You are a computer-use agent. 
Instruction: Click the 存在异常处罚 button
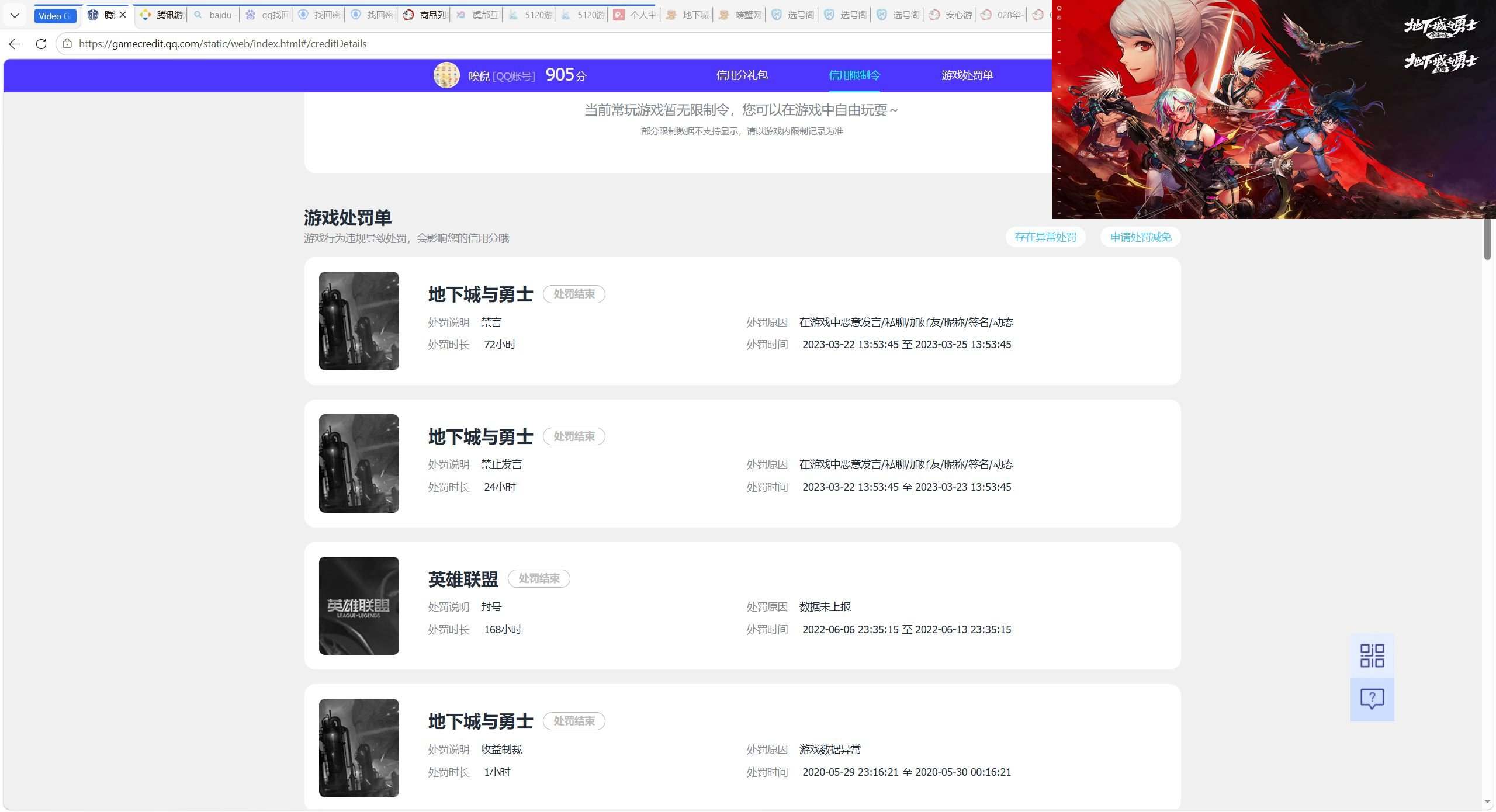pos(1045,237)
